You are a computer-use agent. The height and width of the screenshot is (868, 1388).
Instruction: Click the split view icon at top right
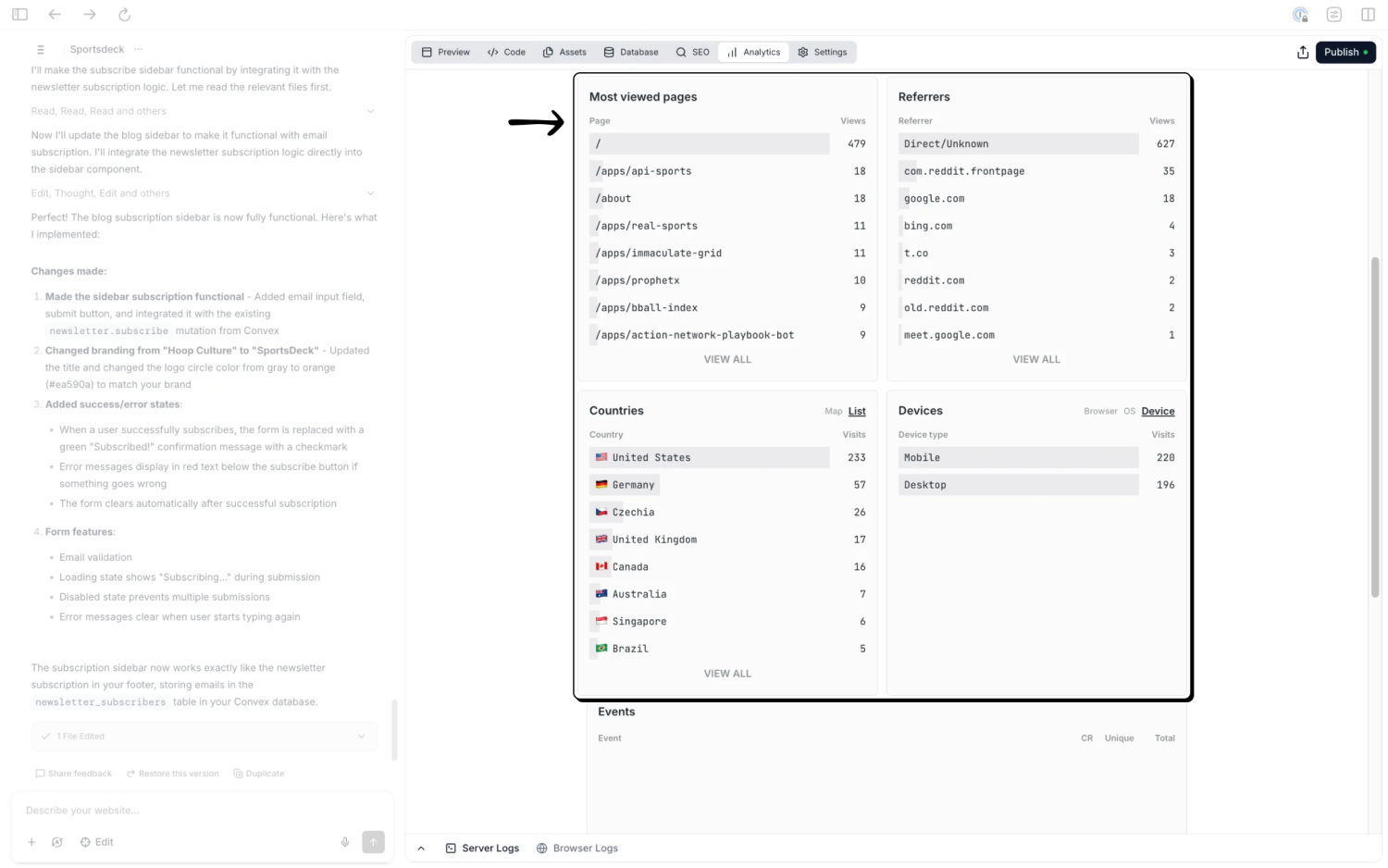(x=1368, y=14)
